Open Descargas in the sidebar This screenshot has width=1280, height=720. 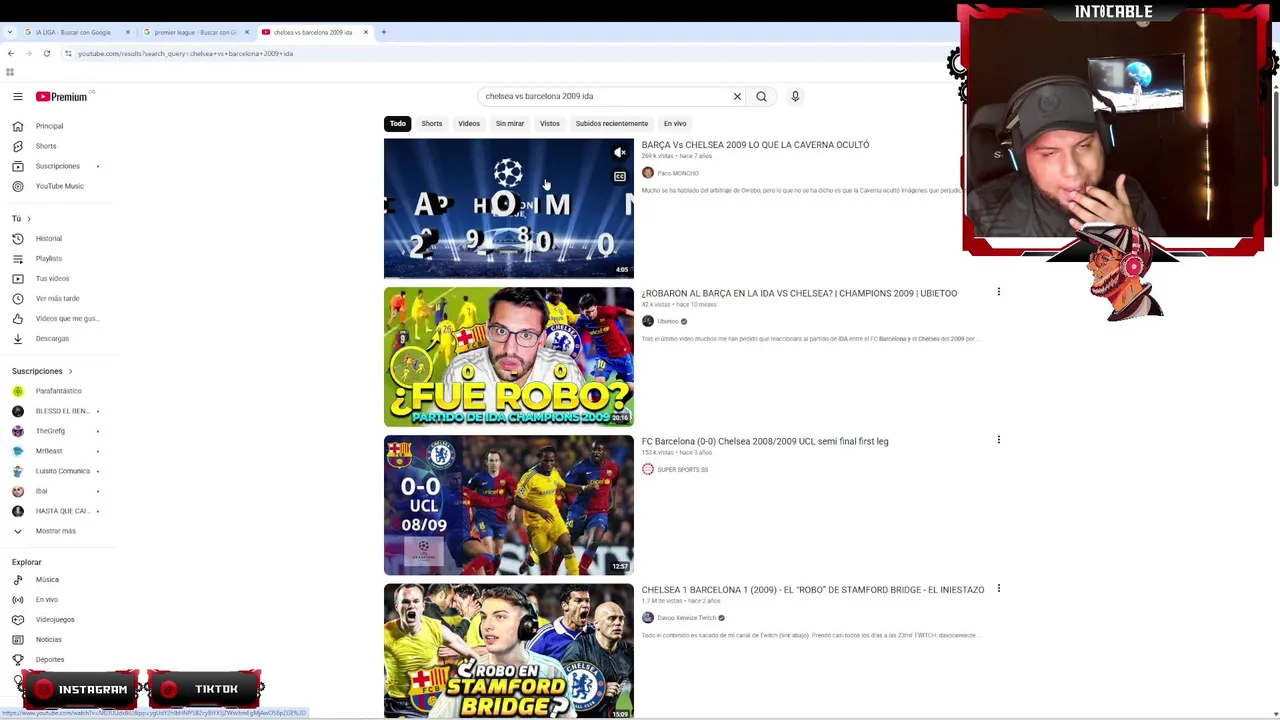point(52,339)
